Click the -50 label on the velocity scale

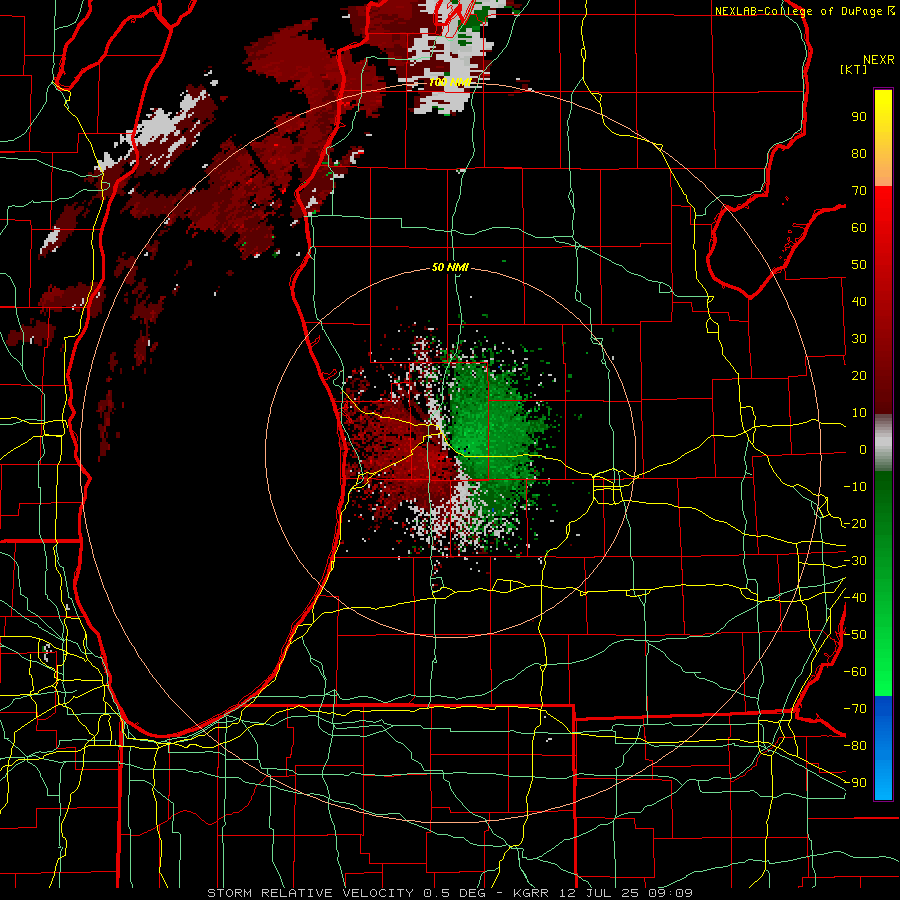pyautogui.click(x=855, y=635)
